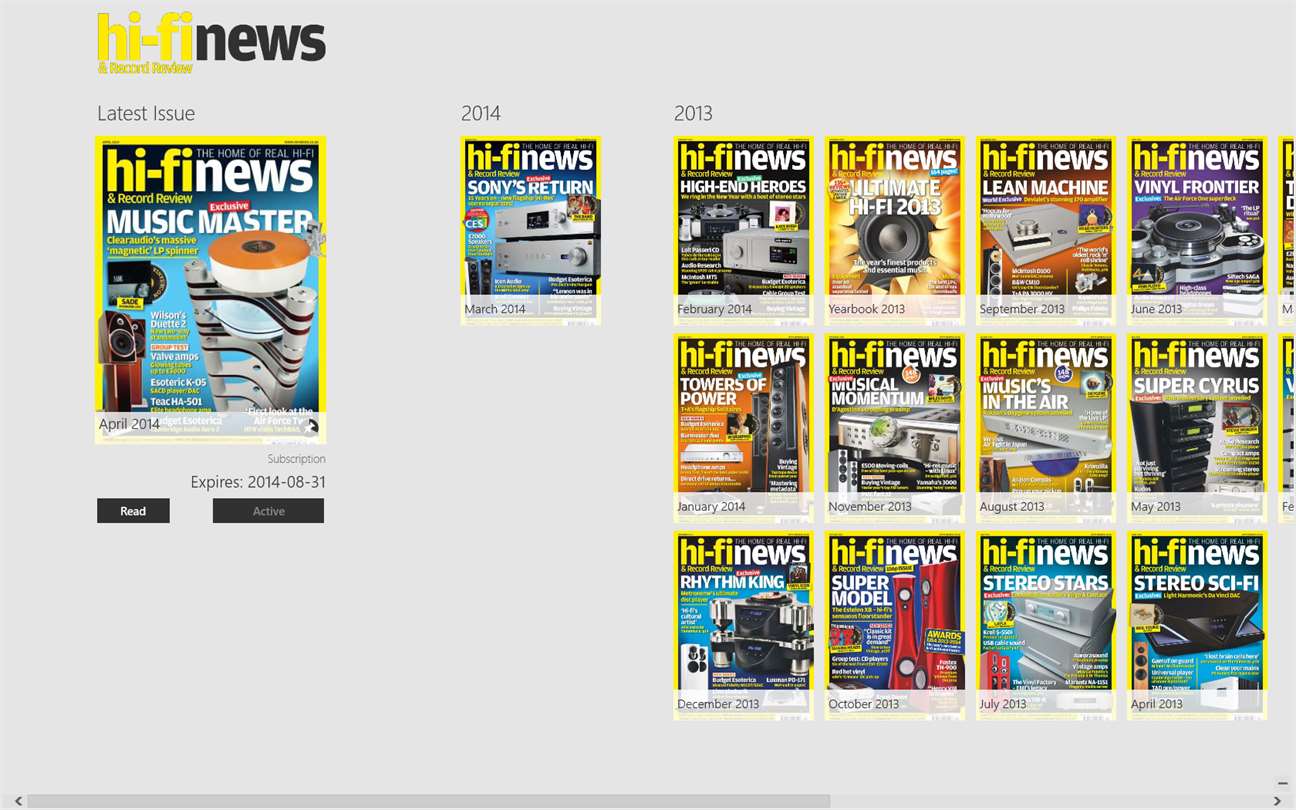Click the Expires: 2014-08-31 text
The width and height of the screenshot is (1296, 810).
tap(258, 482)
